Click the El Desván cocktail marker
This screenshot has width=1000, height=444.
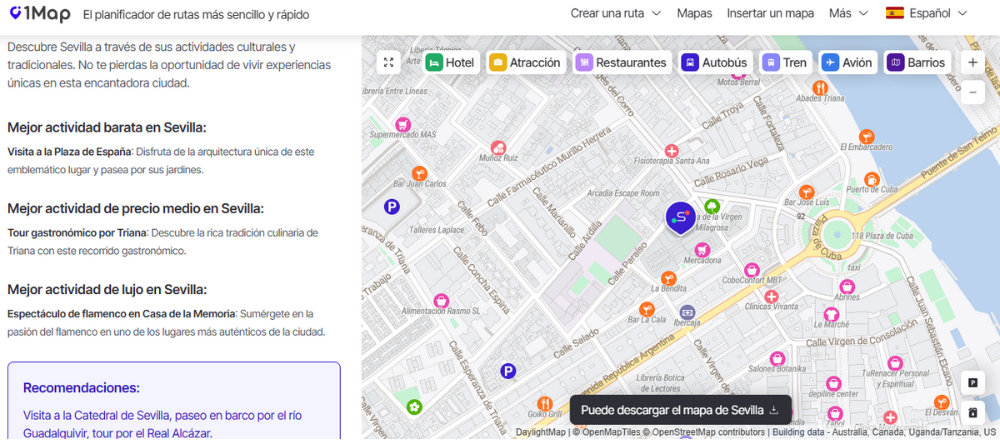(x=941, y=402)
